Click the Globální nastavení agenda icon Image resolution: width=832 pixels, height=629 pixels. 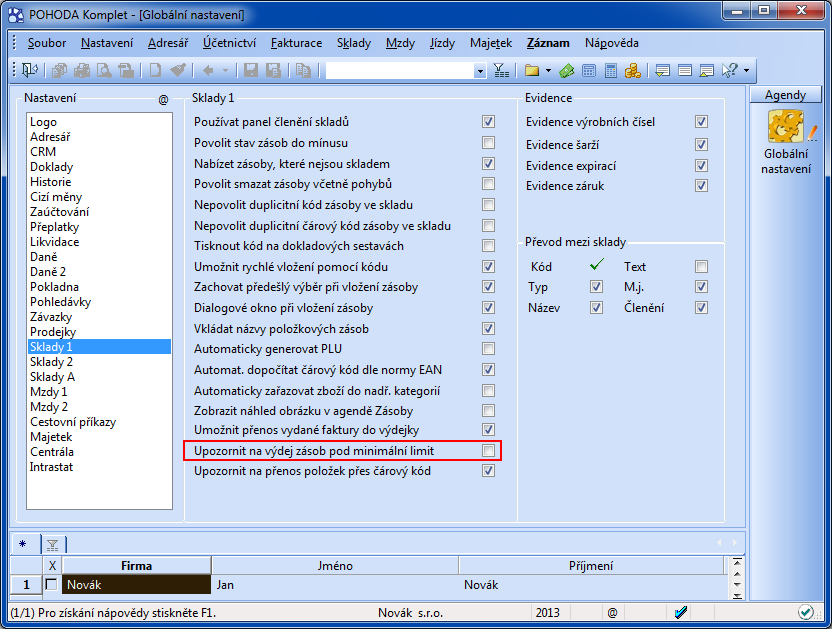(786, 142)
